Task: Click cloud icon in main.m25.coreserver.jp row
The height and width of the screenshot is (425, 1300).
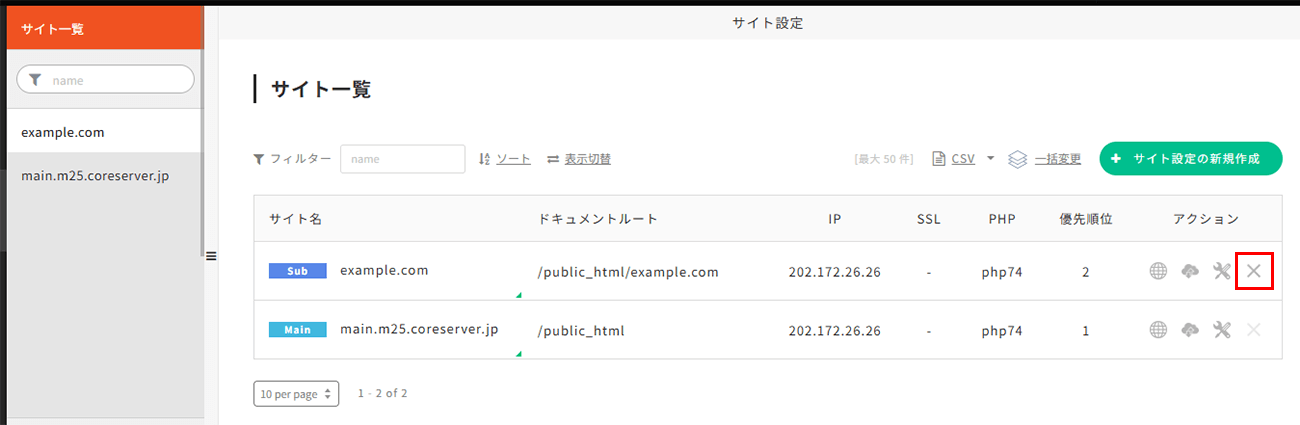Action: coord(1190,330)
